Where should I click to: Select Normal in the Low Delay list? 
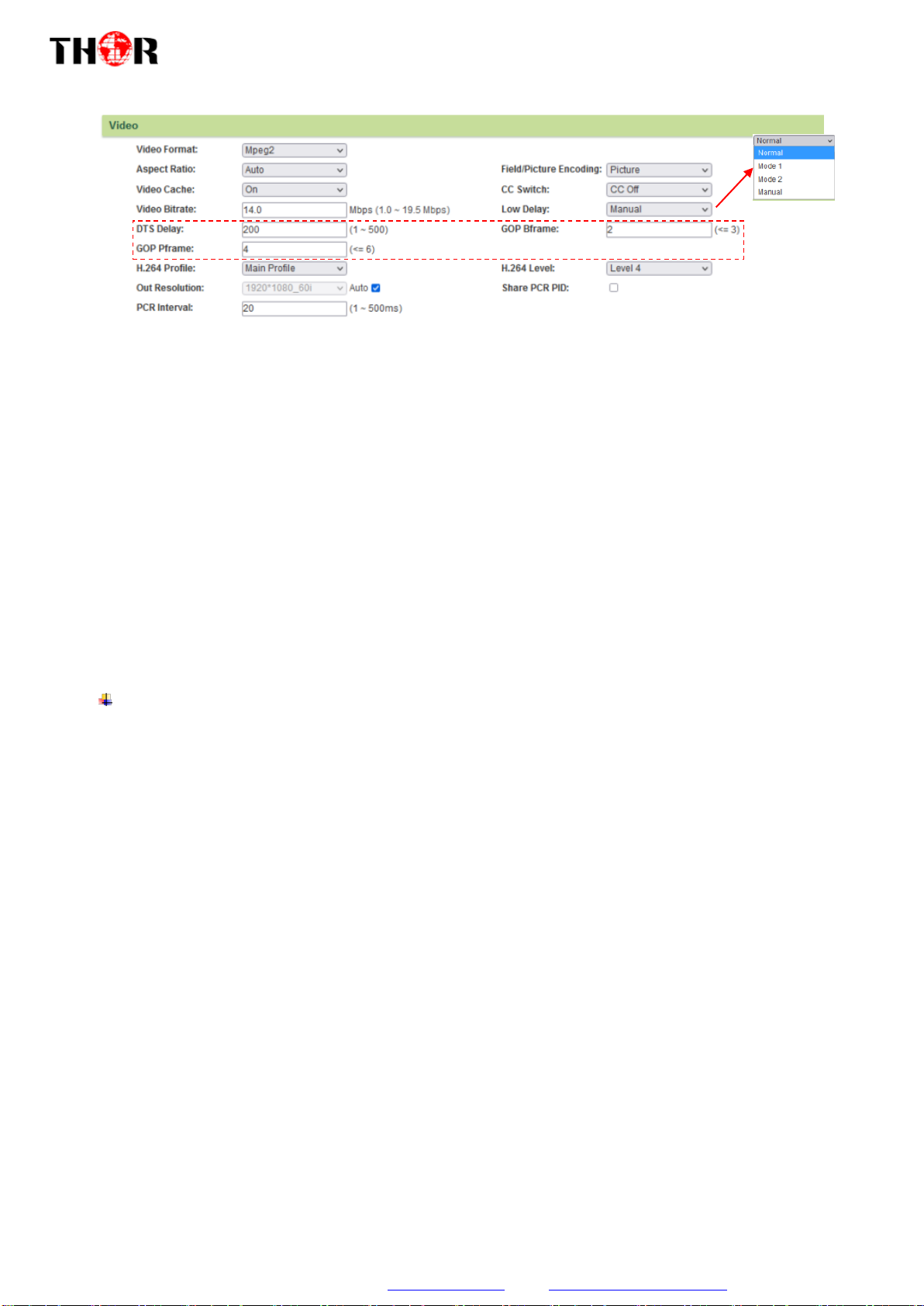point(794,153)
